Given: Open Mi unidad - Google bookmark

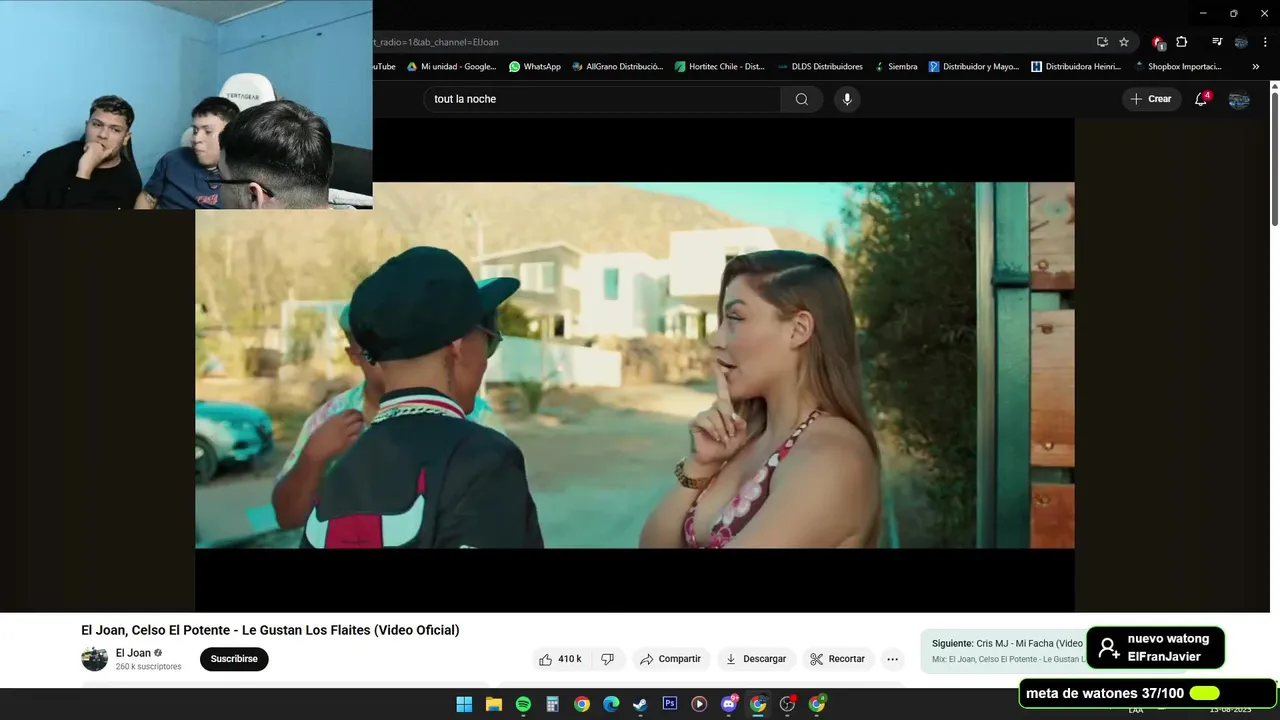Looking at the screenshot, I should click(x=451, y=67).
